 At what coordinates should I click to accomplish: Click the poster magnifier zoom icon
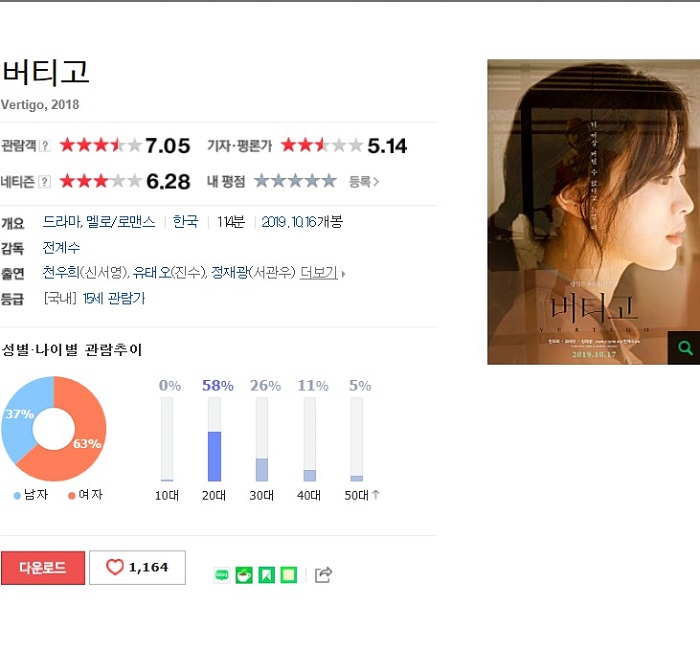click(x=685, y=348)
